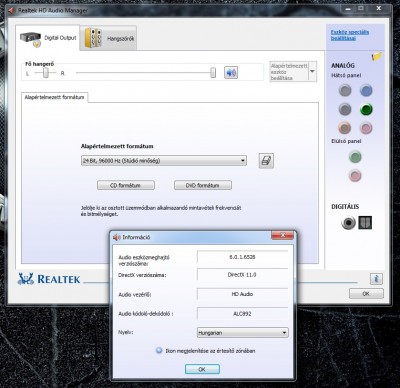Click the ALC892 codec field
This screenshot has height=388, width=400.
click(x=242, y=314)
